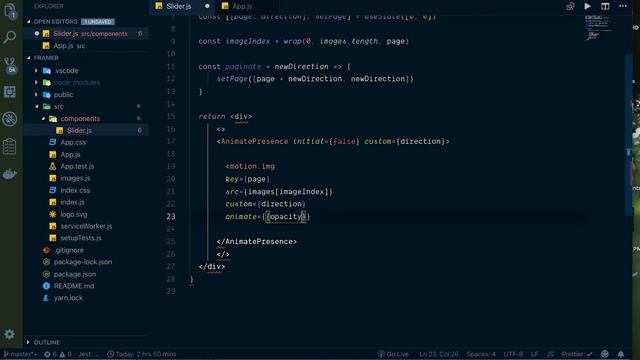Click the Ln 23, Col 26 position indicator
The height and width of the screenshot is (360, 640).
(x=439, y=354)
